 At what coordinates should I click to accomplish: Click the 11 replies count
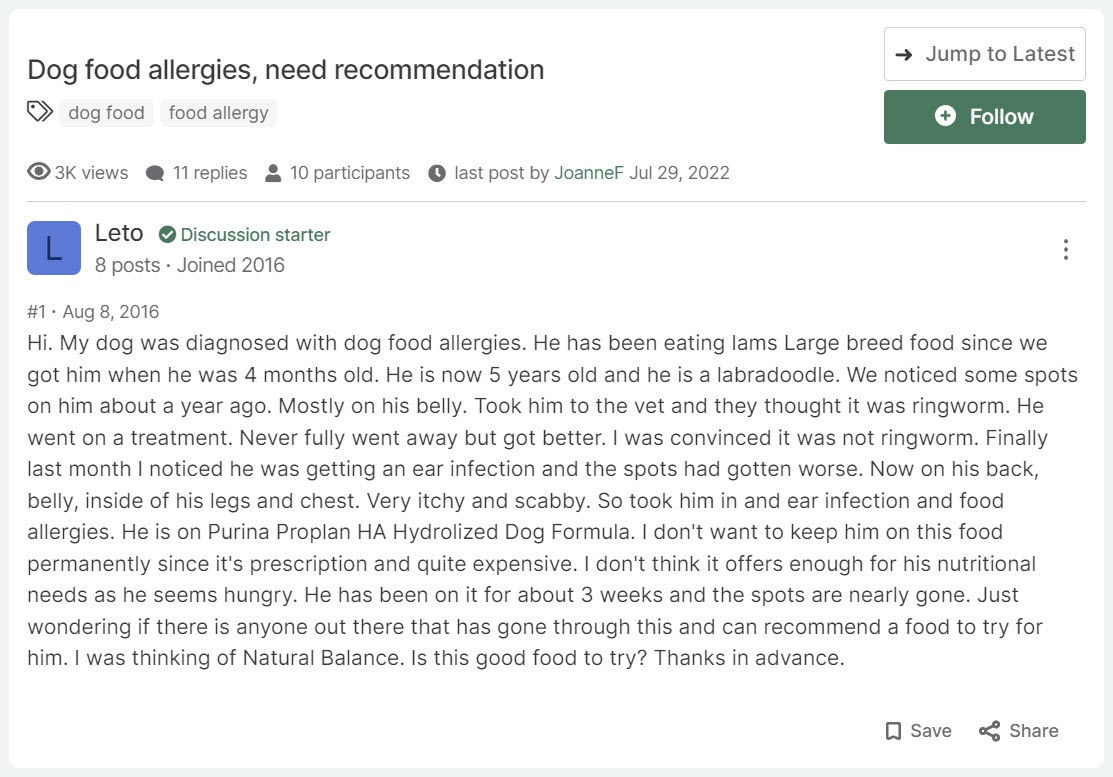pyautogui.click(x=210, y=173)
